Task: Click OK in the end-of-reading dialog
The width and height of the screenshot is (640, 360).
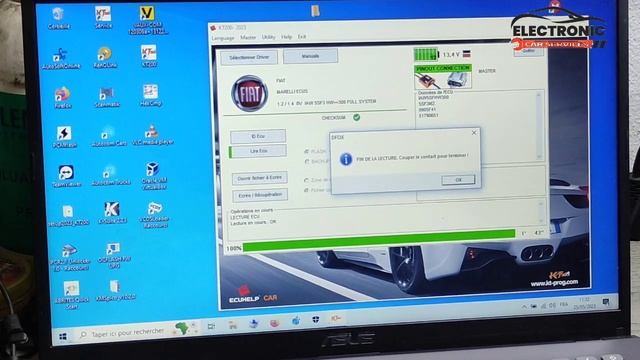Action: [458, 180]
